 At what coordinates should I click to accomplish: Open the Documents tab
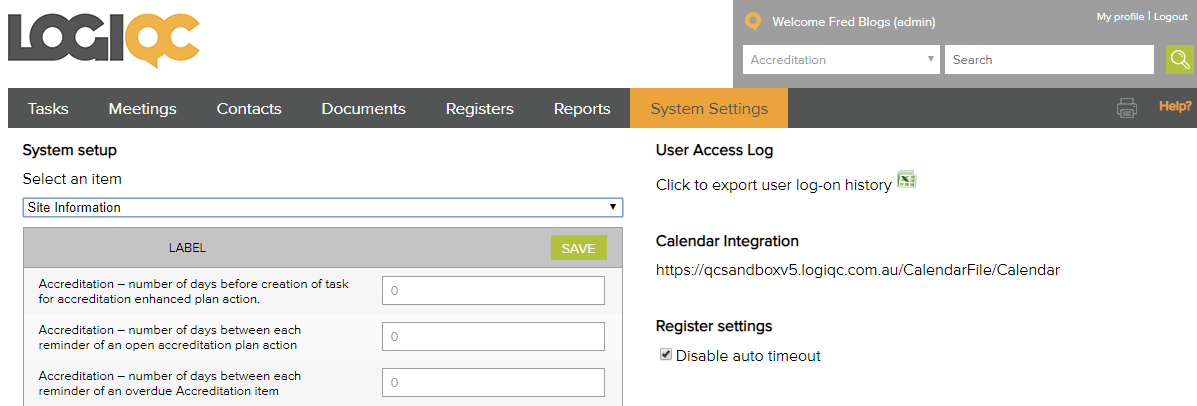click(363, 109)
